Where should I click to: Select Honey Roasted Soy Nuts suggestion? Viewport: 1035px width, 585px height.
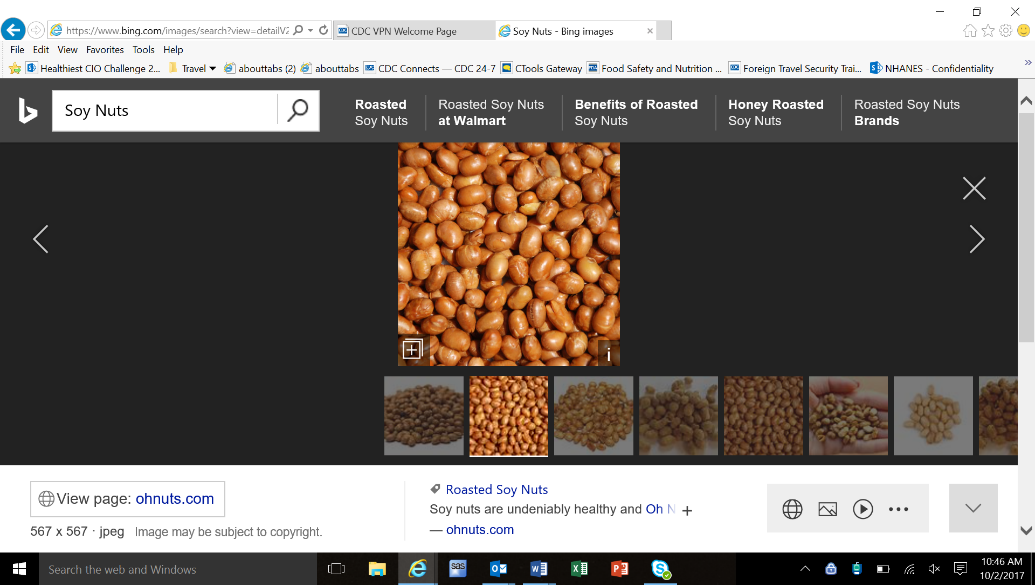[x=776, y=112]
